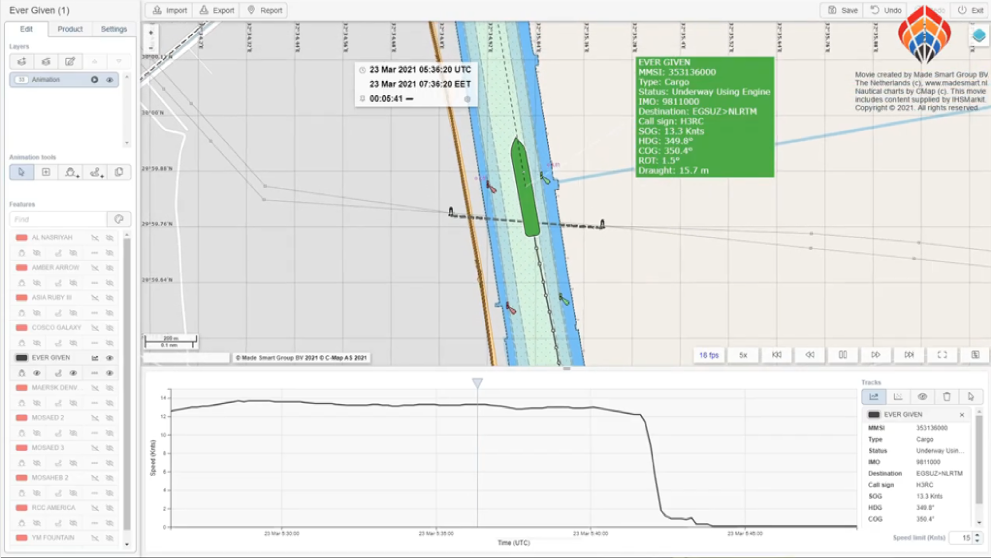The width and height of the screenshot is (991, 558).
Task: Click the Save button
Action: [x=842, y=10]
